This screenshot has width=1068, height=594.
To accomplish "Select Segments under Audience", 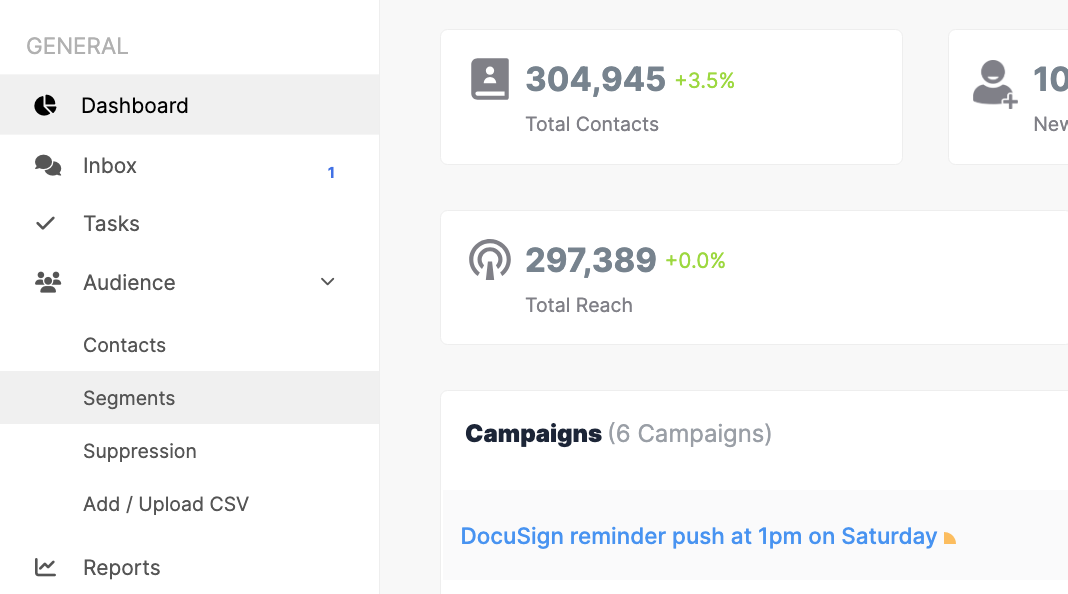I will coord(129,398).
